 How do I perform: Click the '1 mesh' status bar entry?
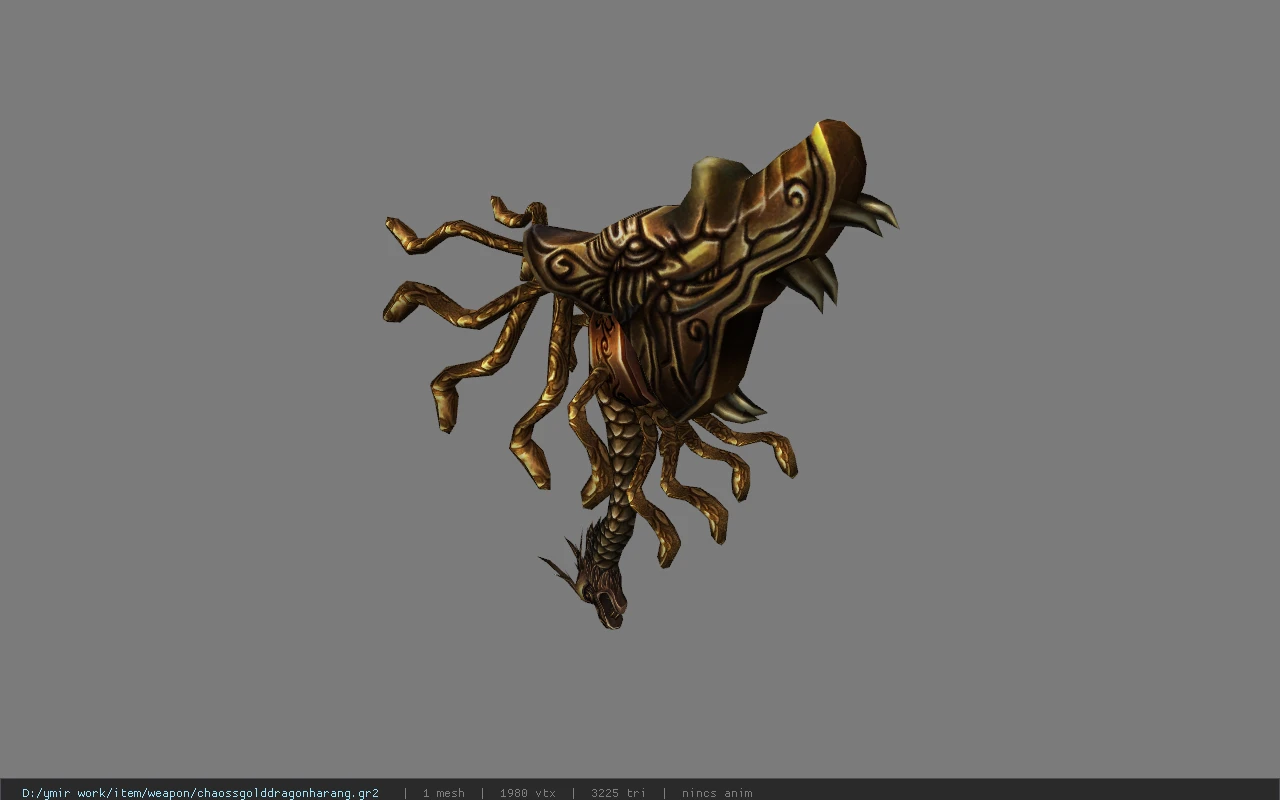pos(443,793)
